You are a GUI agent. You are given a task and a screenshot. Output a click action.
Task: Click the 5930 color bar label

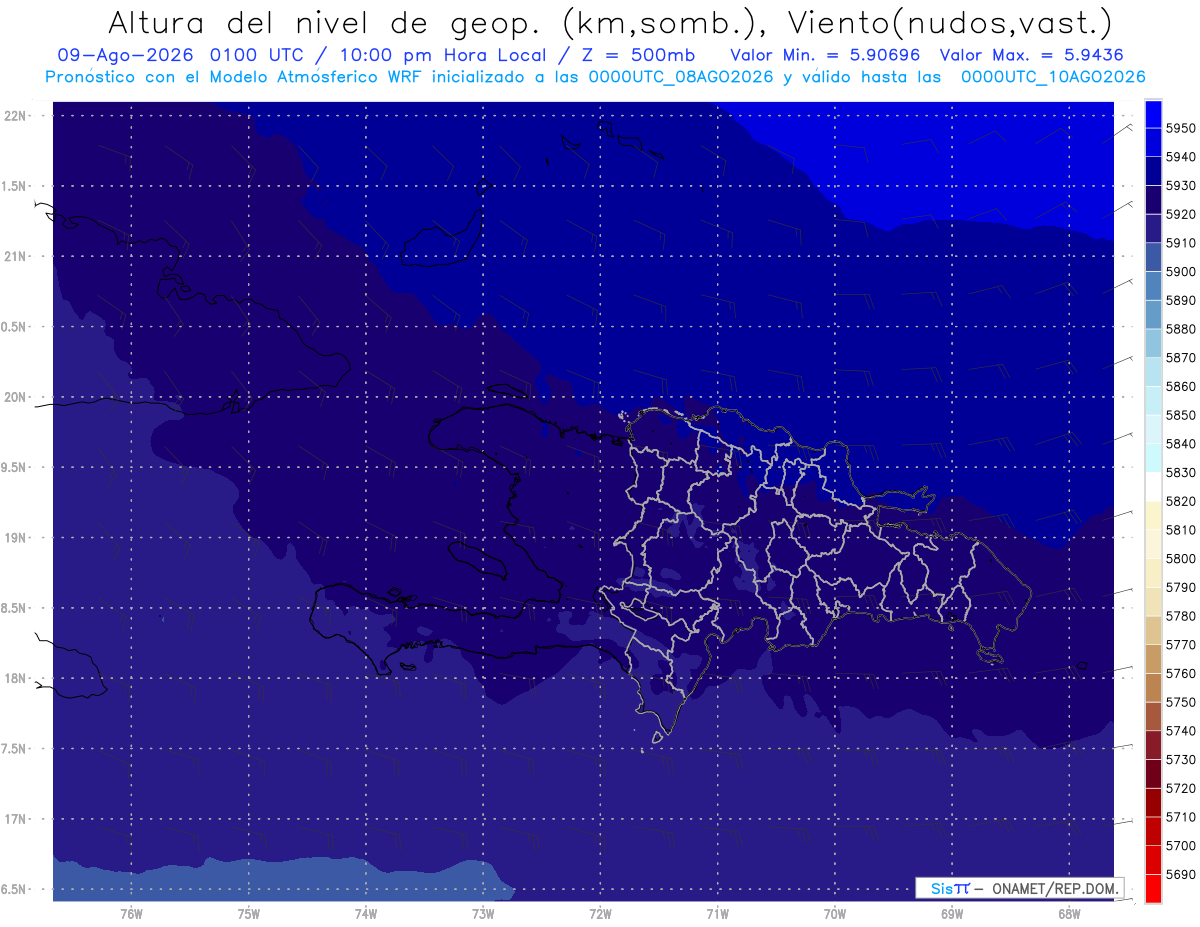coord(1181,186)
